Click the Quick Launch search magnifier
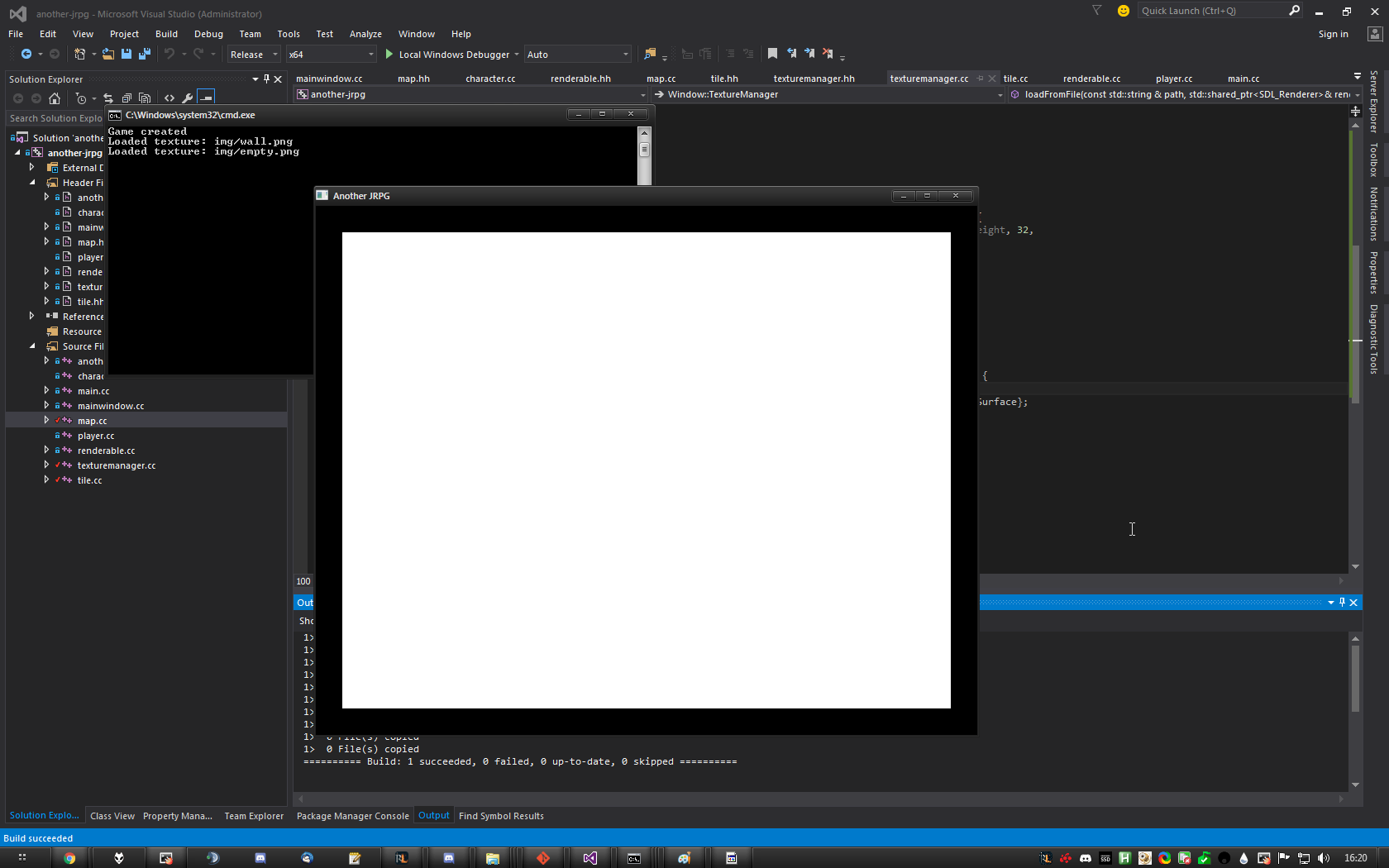Image resolution: width=1389 pixels, height=868 pixels. pos(1295,10)
